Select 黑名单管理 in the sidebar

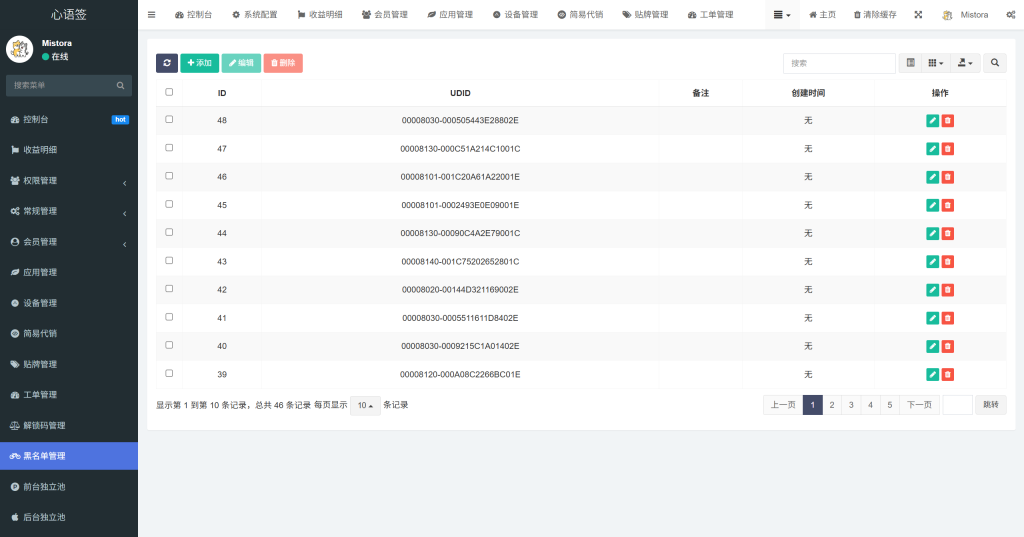pyautogui.click(x=69, y=456)
